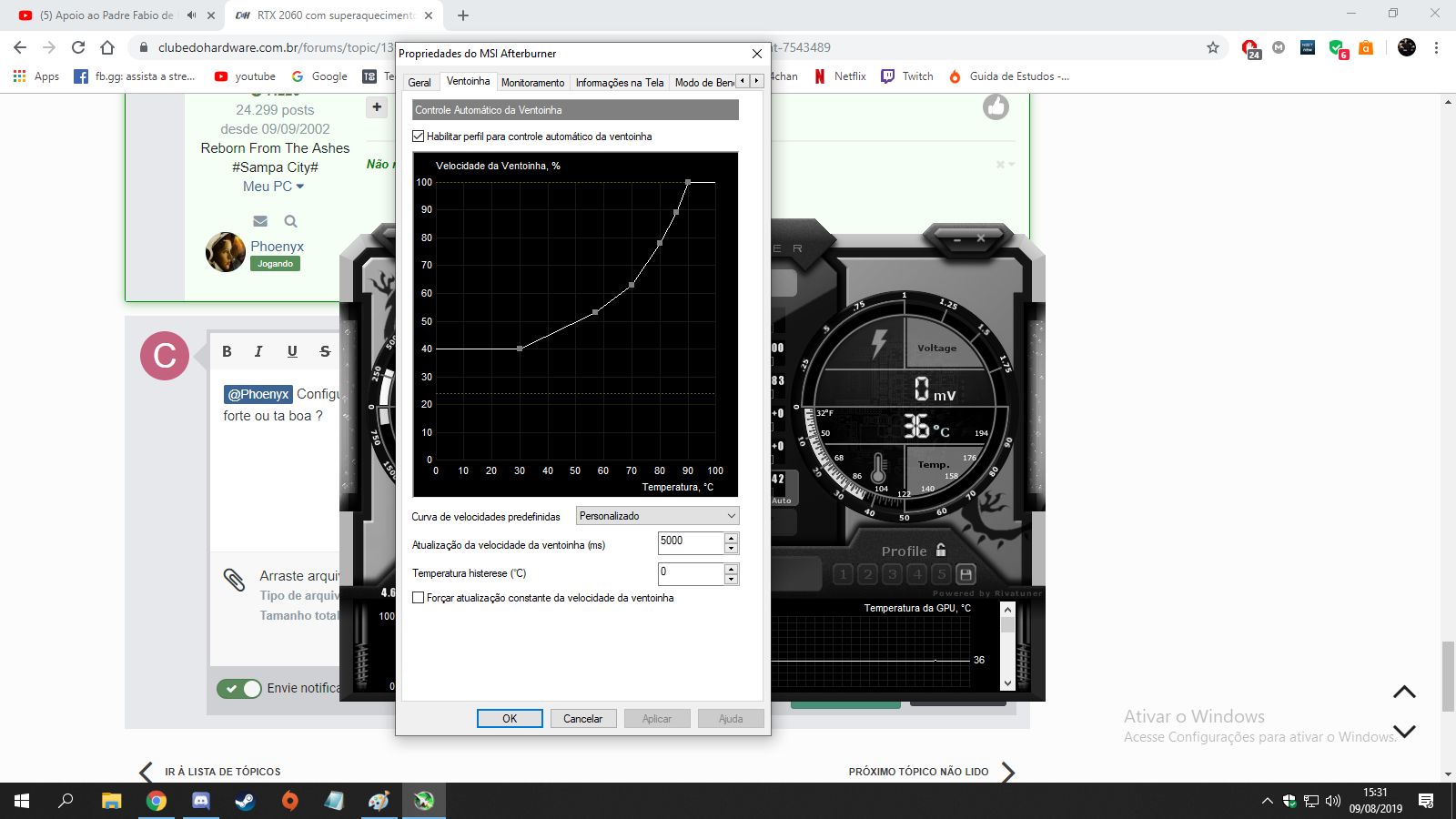Switch to the Informações na Tela tab
Image resolution: width=1456 pixels, height=819 pixels.
coord(619,83)
